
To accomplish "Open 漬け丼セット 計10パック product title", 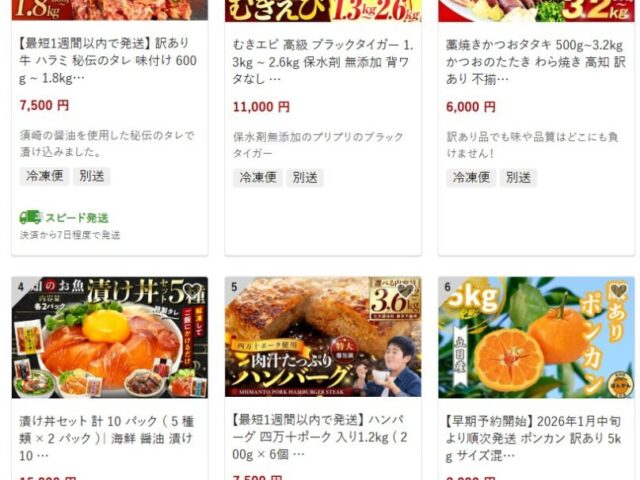I will point(107,438).
